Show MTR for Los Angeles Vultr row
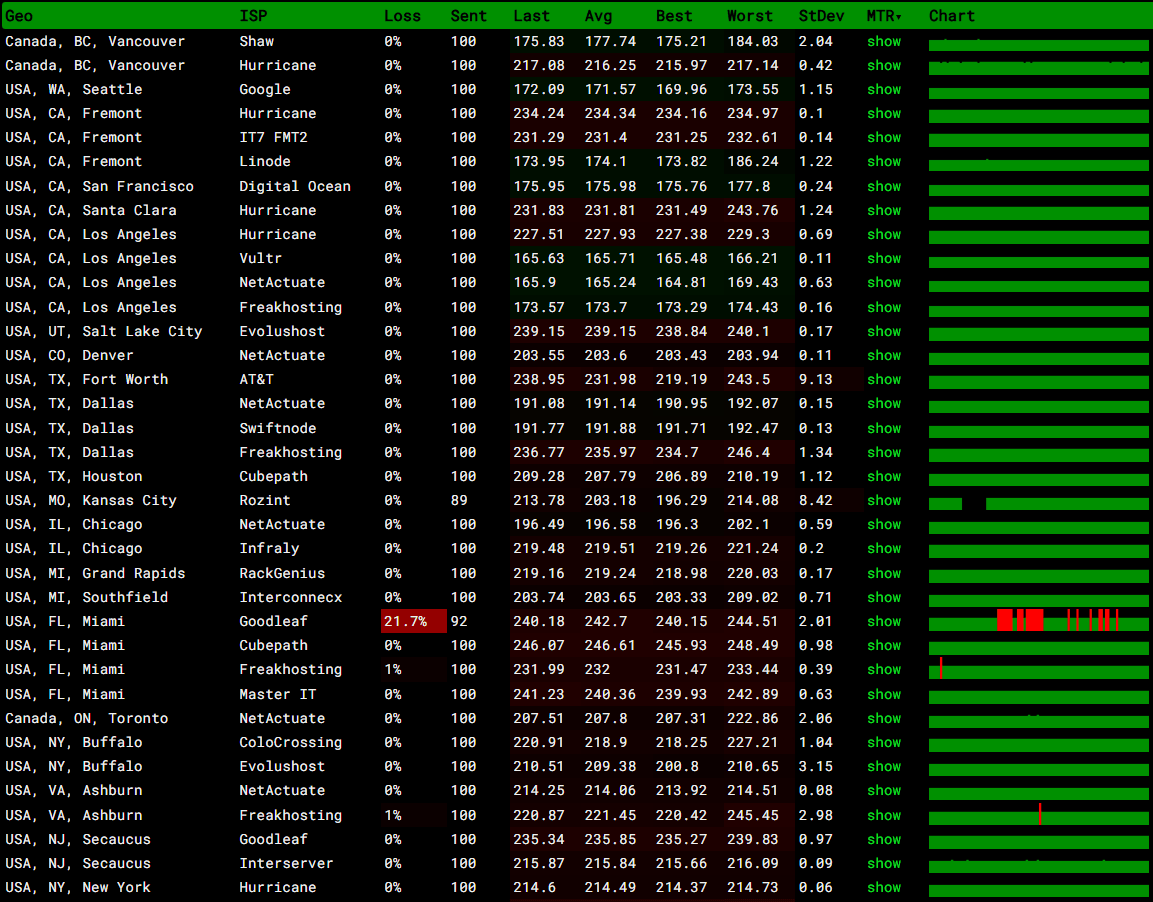Viewport: 1153px width, 902px height. tap(884, 259)
